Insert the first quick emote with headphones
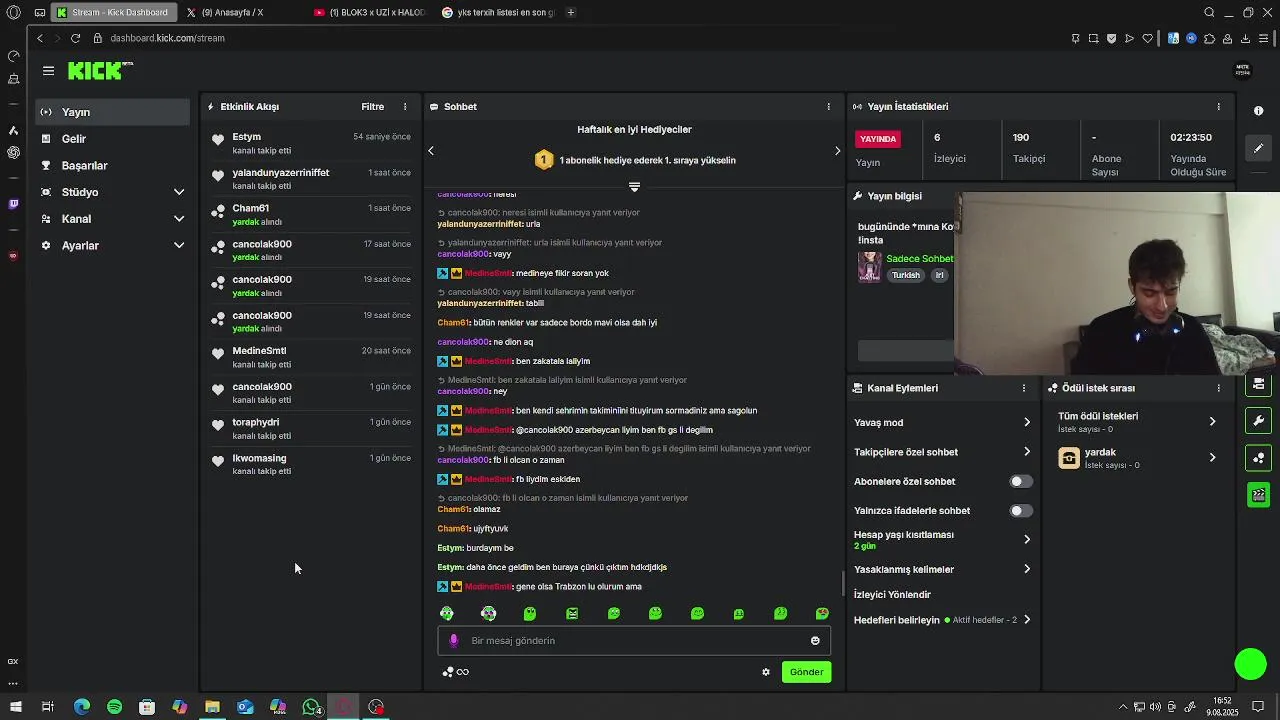This screenshot has height=720, width=1280. click(447, 613)
